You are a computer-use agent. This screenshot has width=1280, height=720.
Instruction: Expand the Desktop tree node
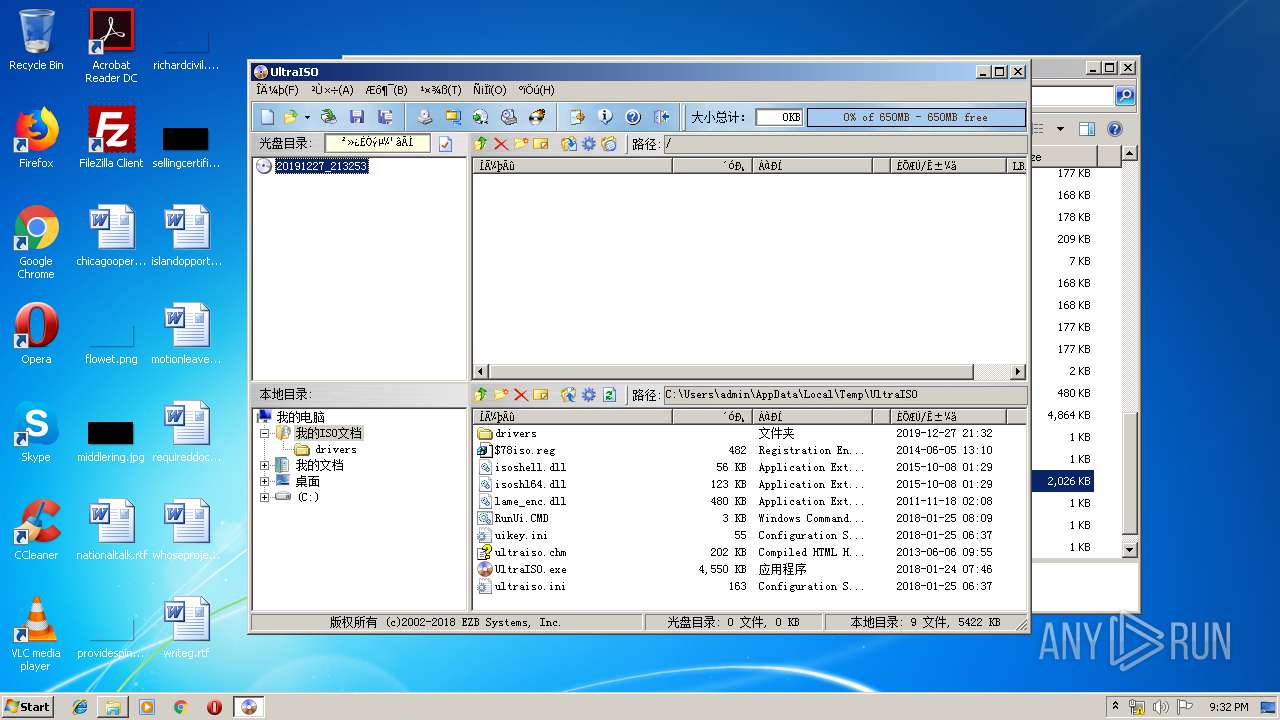pos(264,481)
